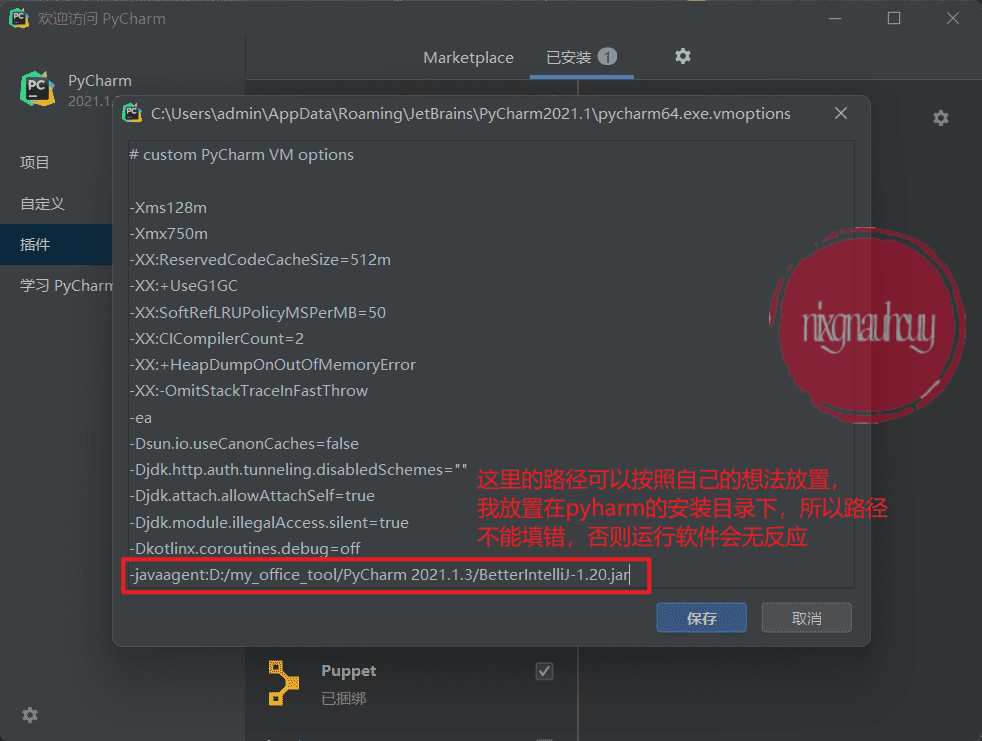Image resolution: width=982 pixels, height=741 pixels.
Task: Click the Installed tab count badge
Action: [607, 56]
